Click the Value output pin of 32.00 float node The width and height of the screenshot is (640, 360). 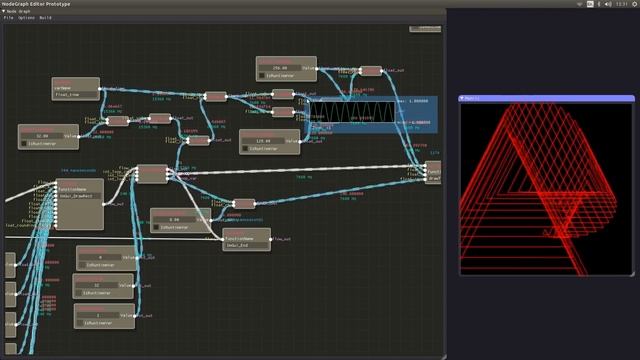click(78, 137)
